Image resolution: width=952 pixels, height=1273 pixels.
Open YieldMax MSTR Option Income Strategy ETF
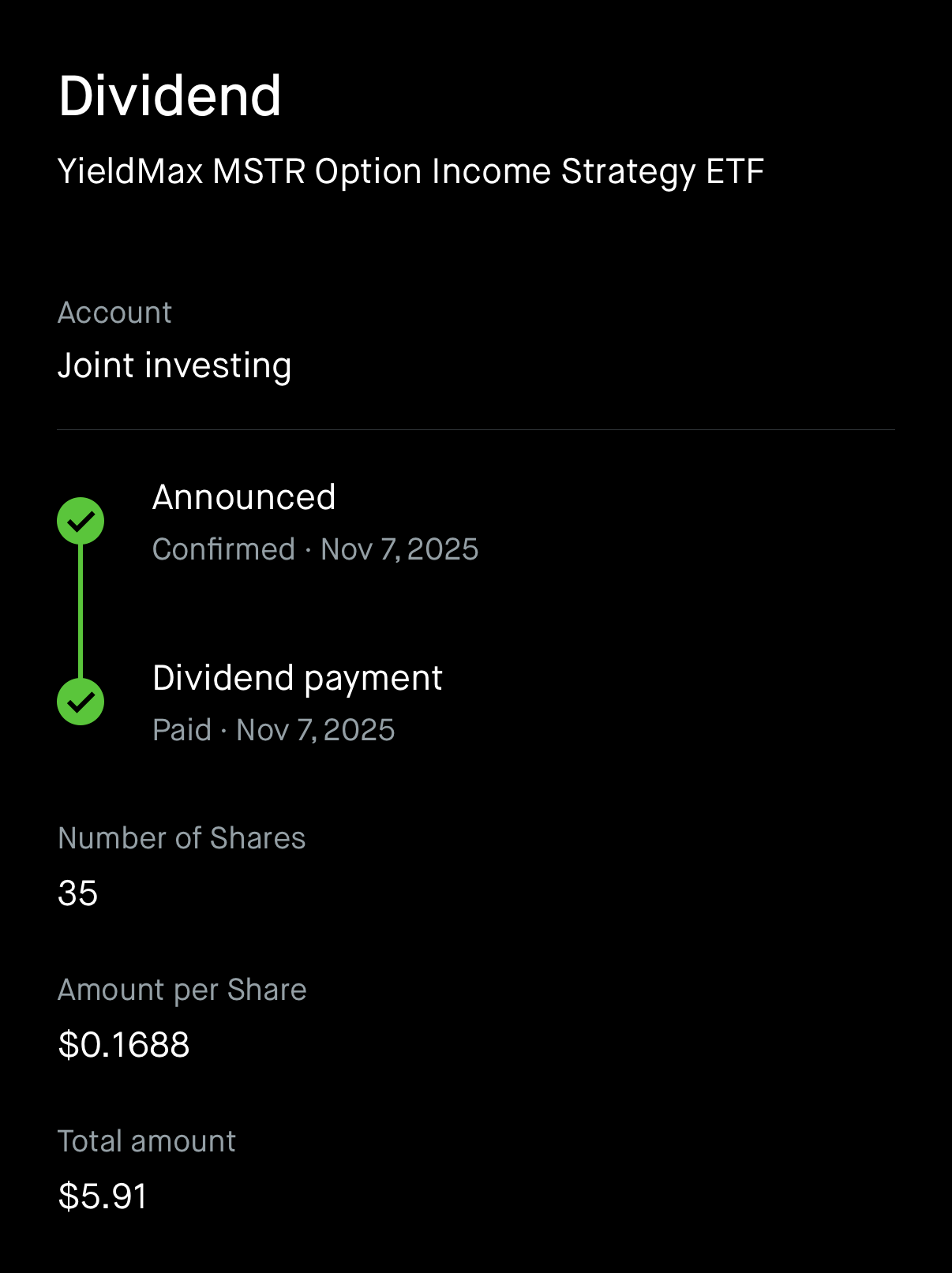410,171
